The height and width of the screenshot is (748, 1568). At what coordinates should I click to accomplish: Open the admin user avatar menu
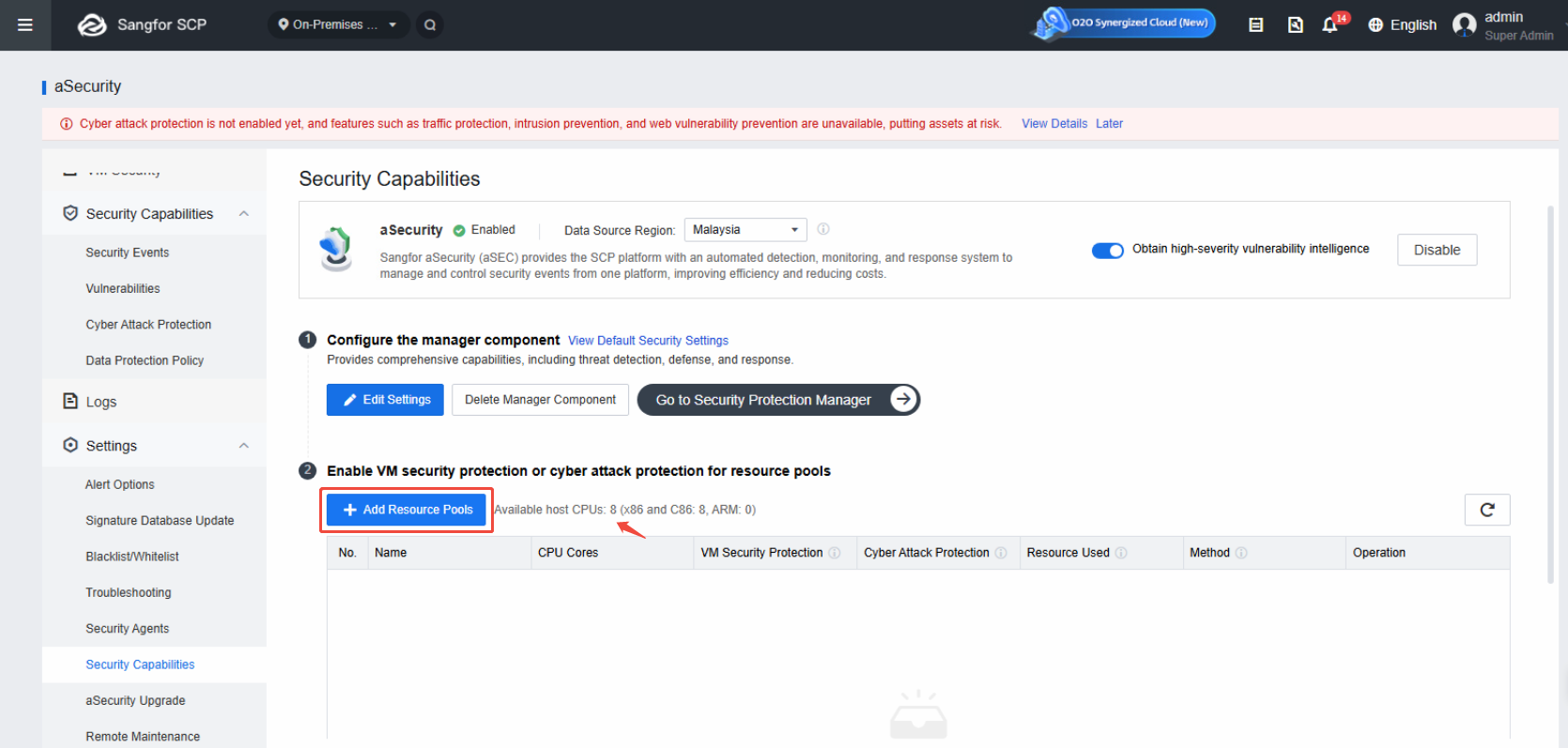[1465, 25]
